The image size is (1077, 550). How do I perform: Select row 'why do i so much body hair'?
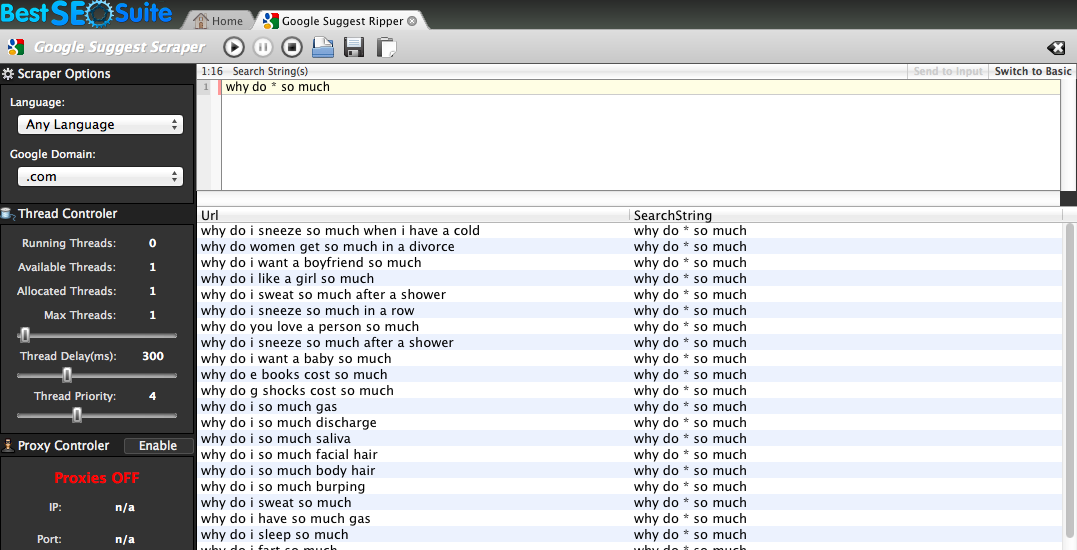pyautogui.click(x=629, y=471)
